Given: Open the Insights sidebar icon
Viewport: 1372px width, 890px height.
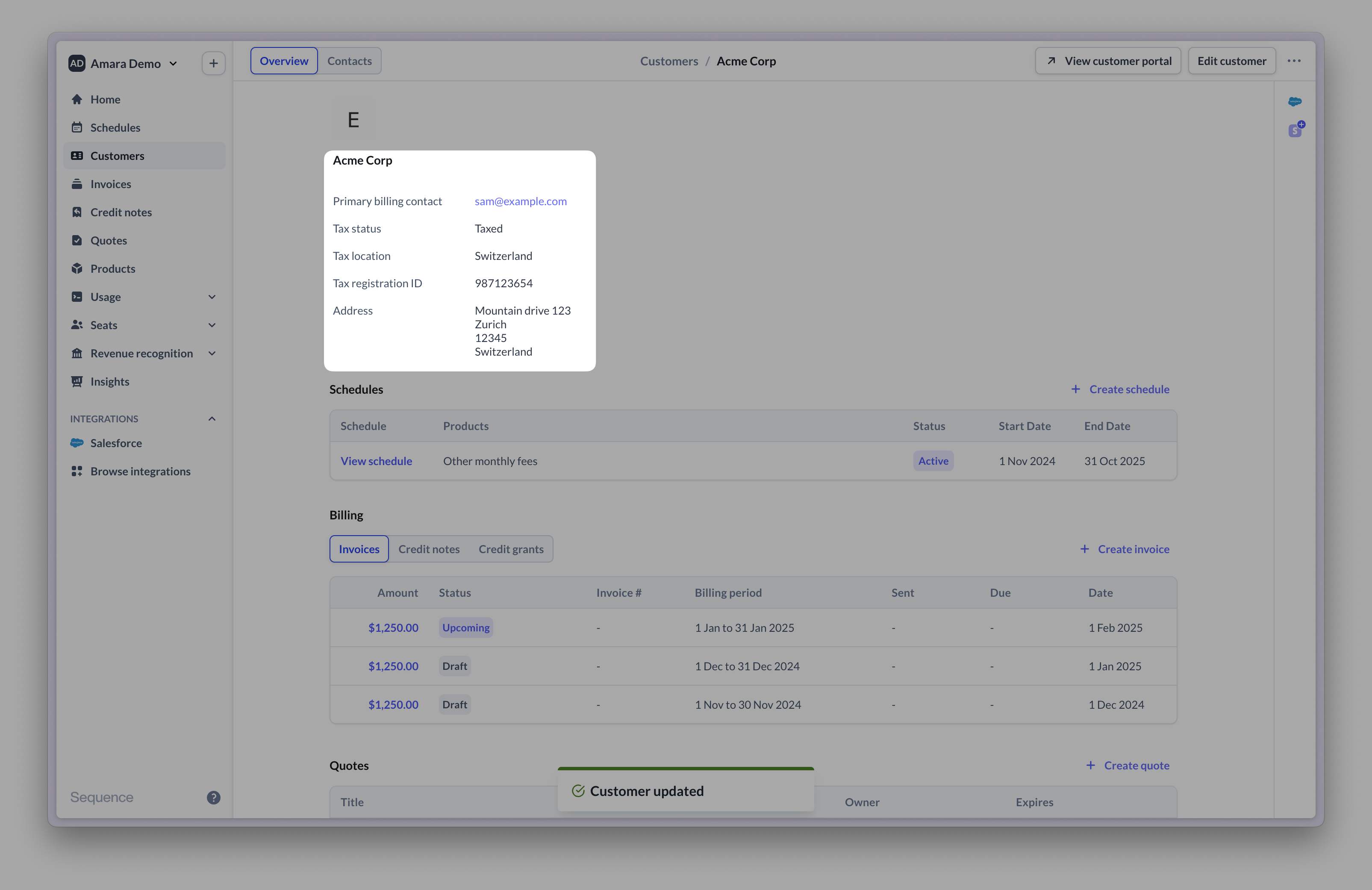Looking at the screenshot, I should pos(77,382).
